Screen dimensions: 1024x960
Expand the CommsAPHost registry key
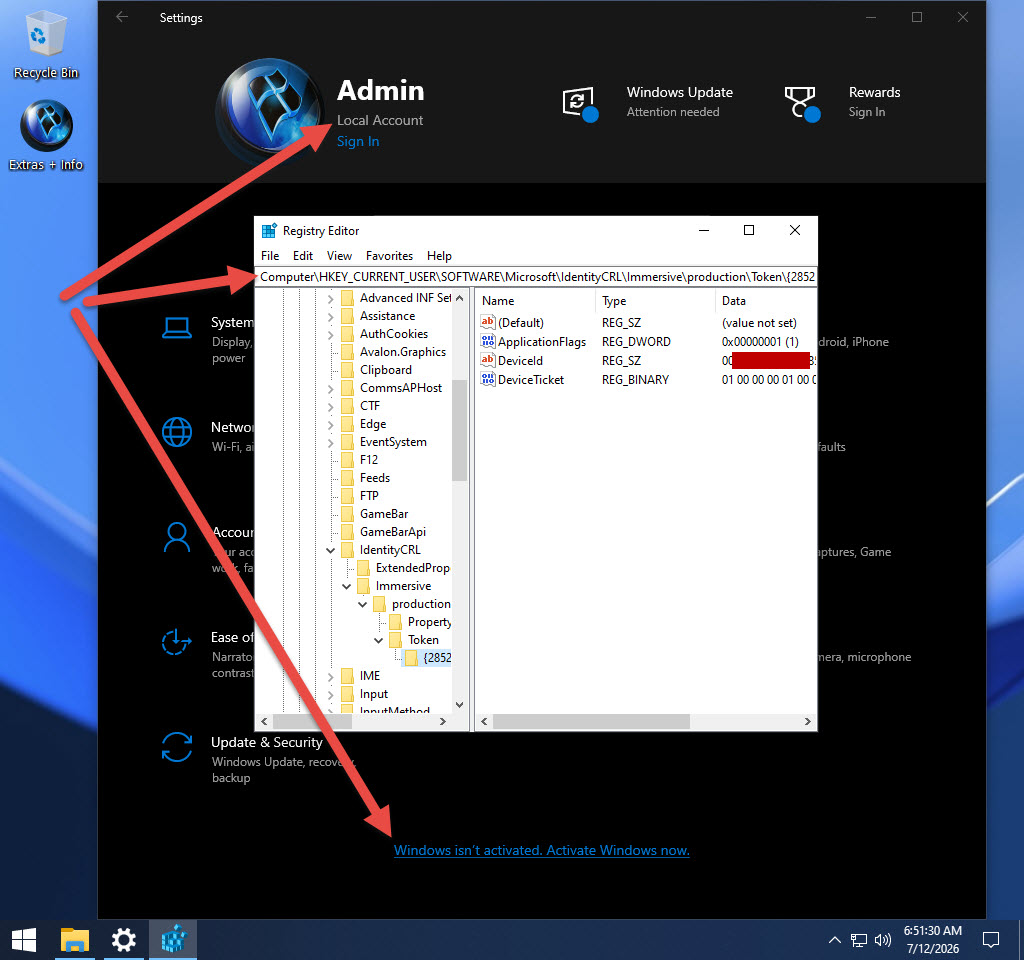point(330,389)
